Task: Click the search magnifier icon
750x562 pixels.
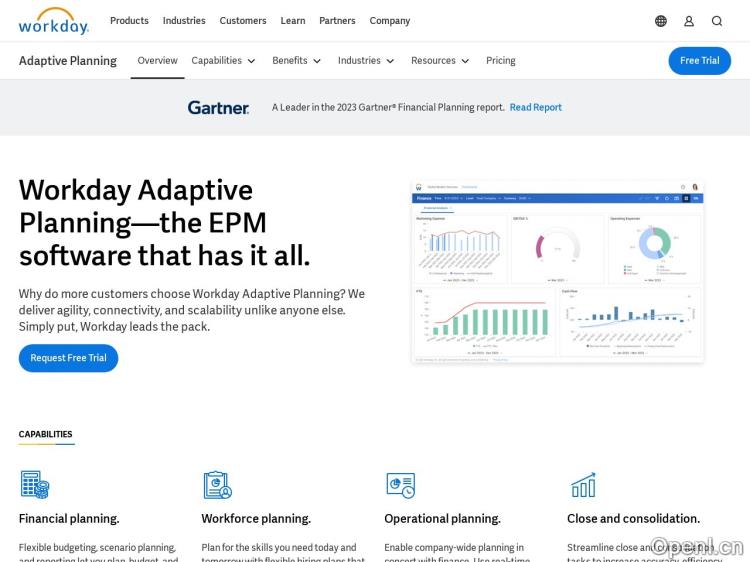Action: [x=717, y=21]
